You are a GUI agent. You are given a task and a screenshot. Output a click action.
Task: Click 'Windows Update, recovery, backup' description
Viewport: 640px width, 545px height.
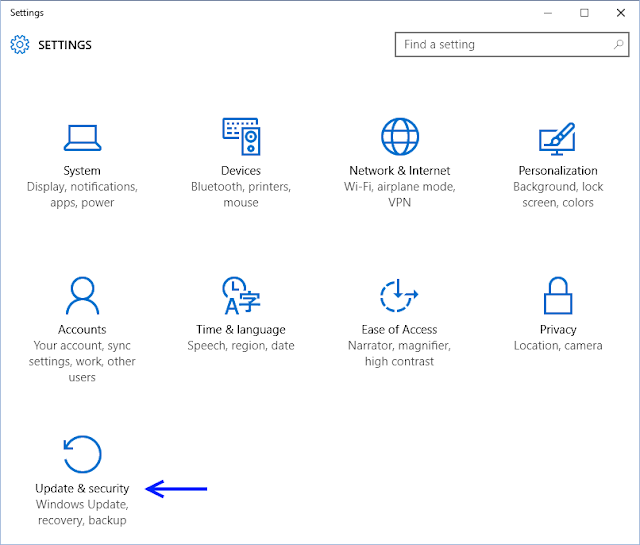point(82,512)
